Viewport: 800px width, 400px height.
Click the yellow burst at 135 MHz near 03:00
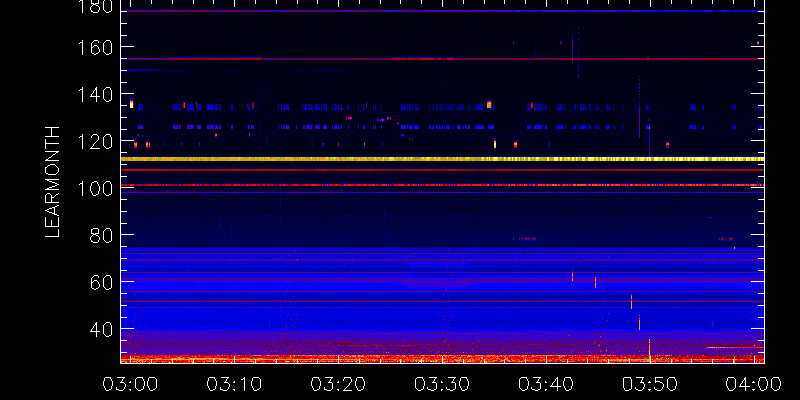coord(132,104)
